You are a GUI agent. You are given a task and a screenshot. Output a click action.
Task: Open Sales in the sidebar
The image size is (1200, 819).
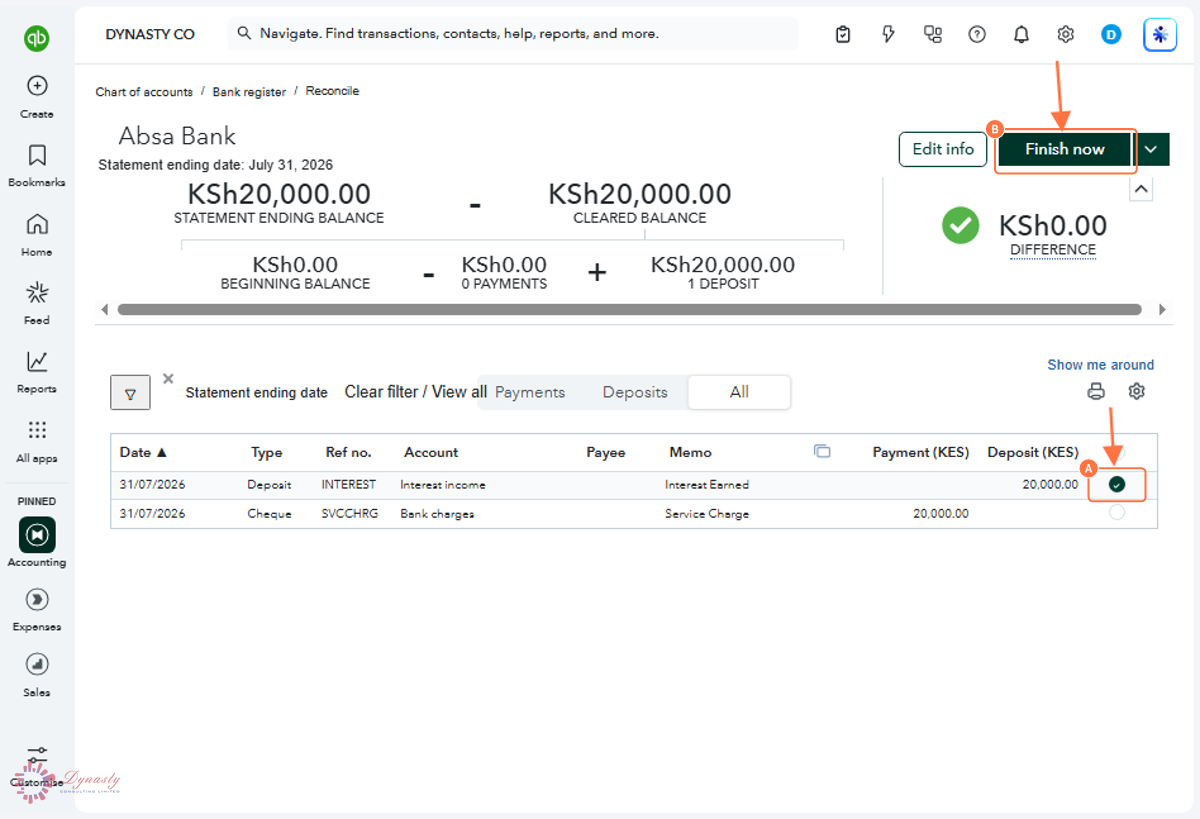coord(37,675)
